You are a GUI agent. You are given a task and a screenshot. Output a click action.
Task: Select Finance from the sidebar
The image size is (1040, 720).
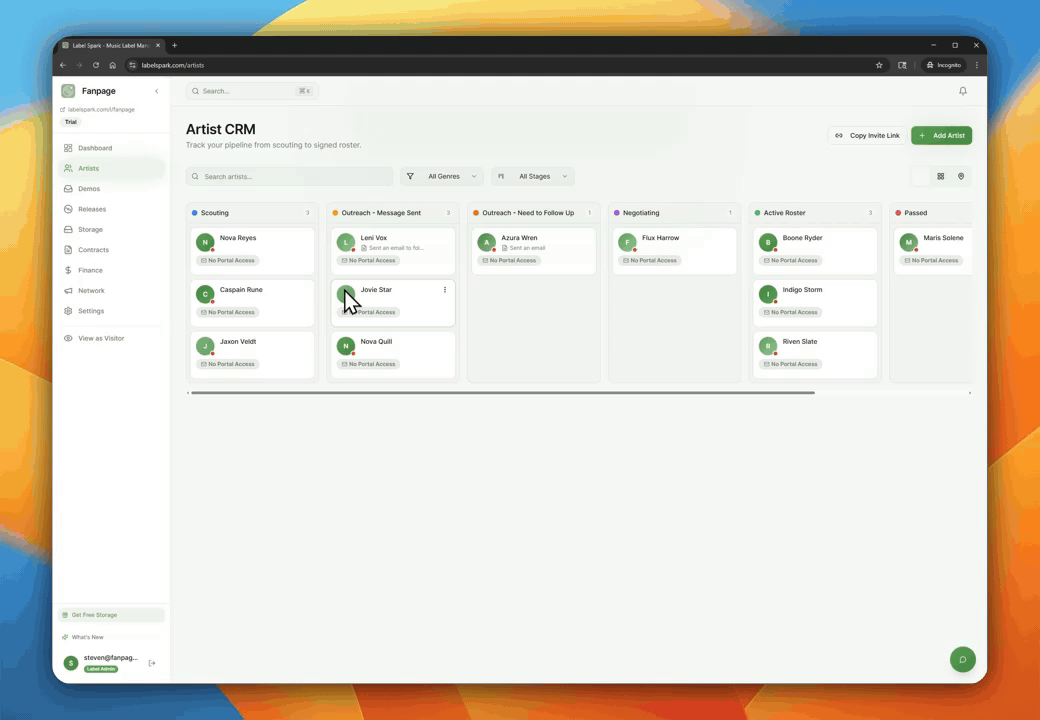click(90, 270)
